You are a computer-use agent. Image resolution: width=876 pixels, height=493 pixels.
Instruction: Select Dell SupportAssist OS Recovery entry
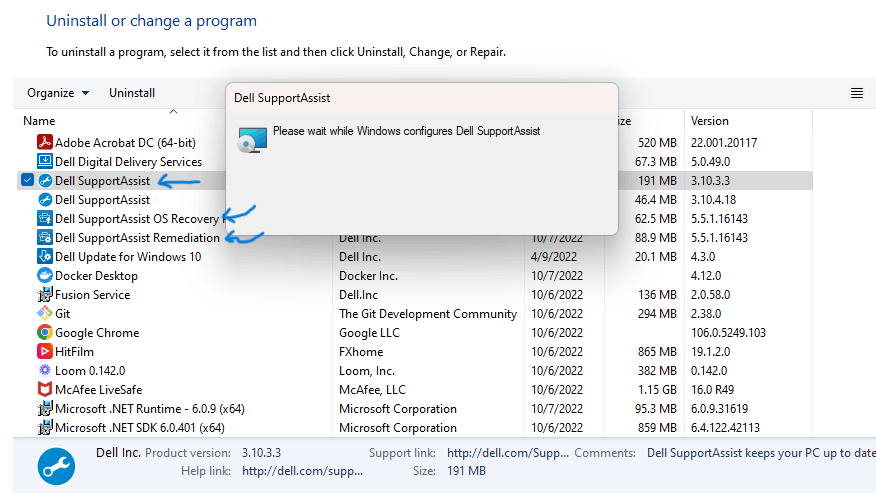(137, 219)
